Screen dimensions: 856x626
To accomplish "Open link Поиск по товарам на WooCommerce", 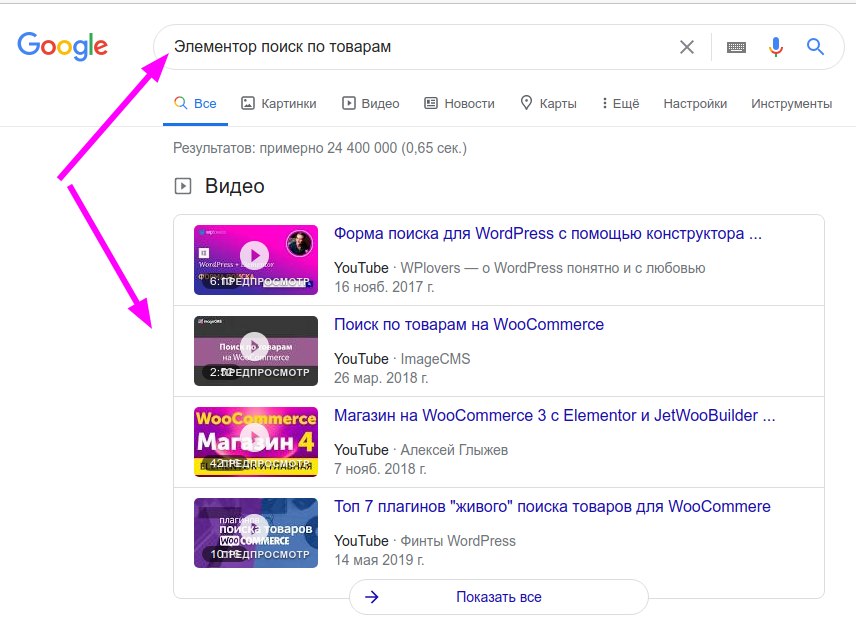I will (469, 324).
